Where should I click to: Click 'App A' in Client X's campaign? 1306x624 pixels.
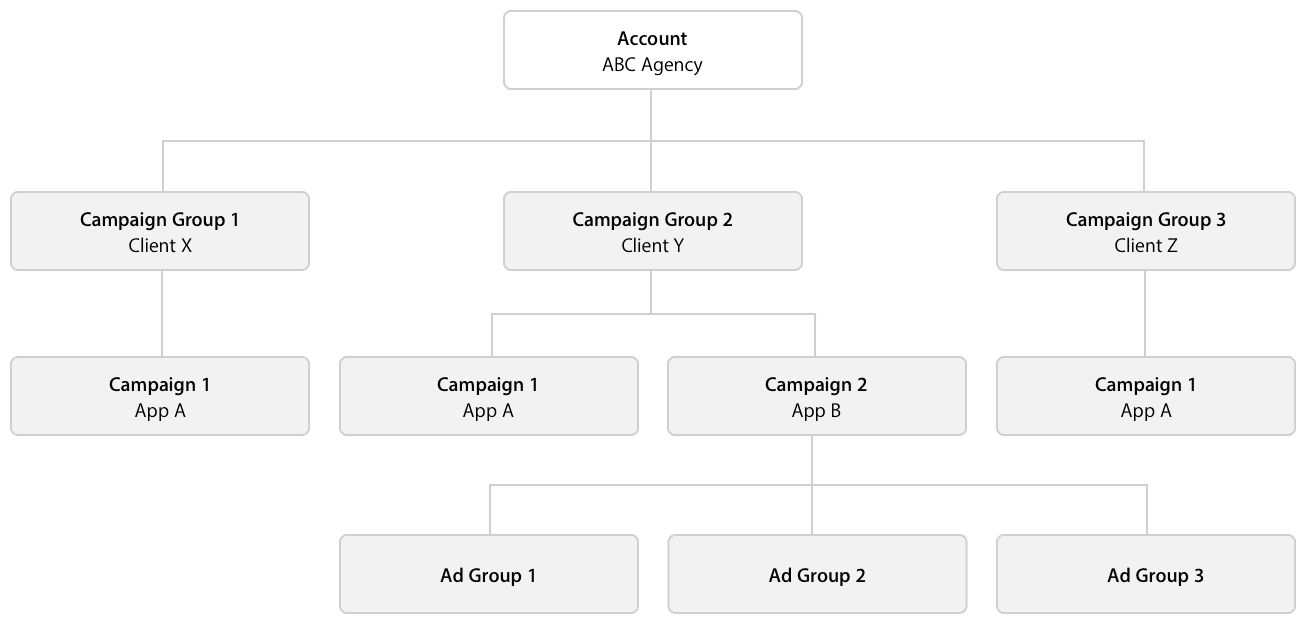(160, 411)
